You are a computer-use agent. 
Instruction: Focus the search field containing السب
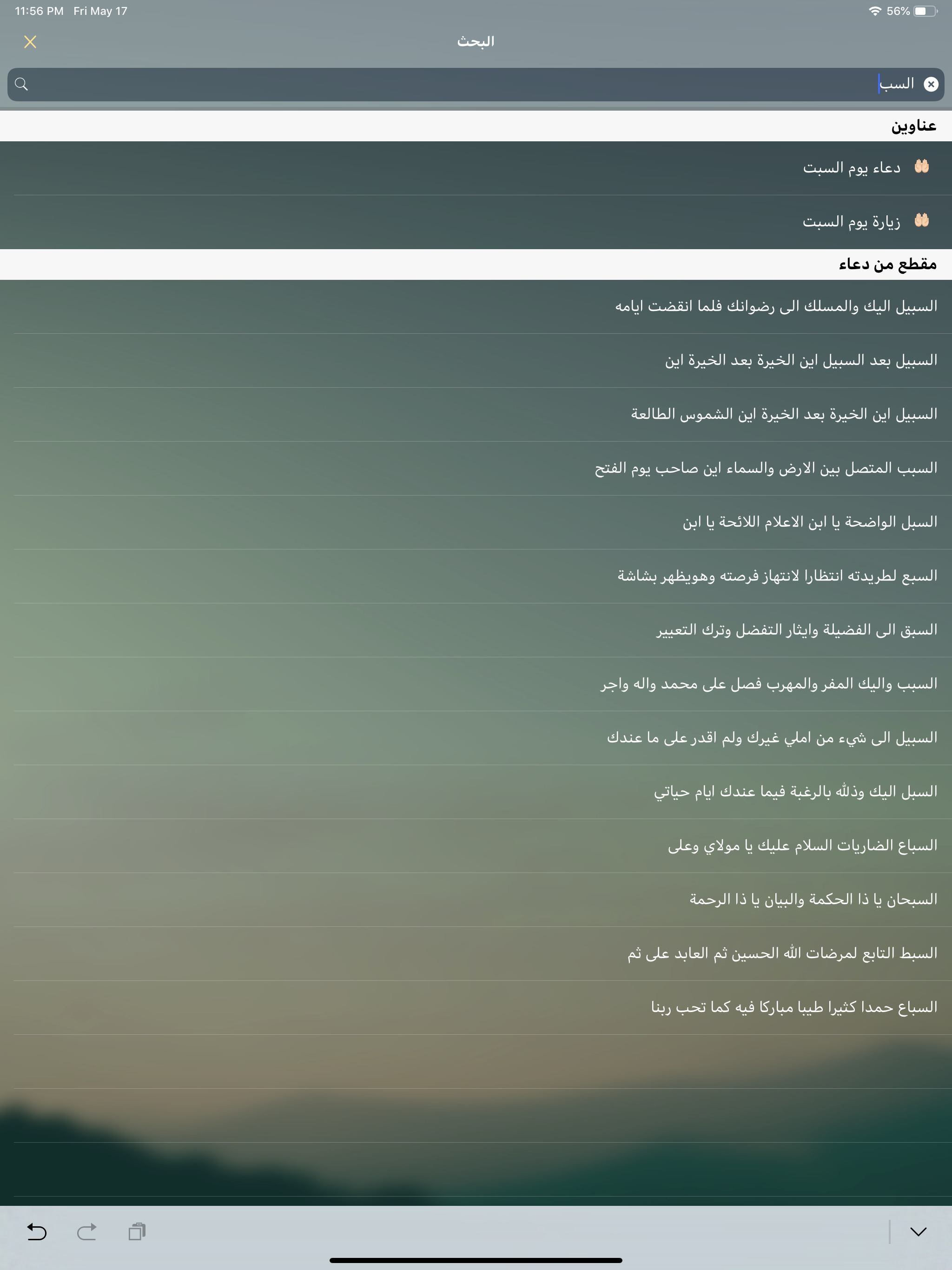476,85
